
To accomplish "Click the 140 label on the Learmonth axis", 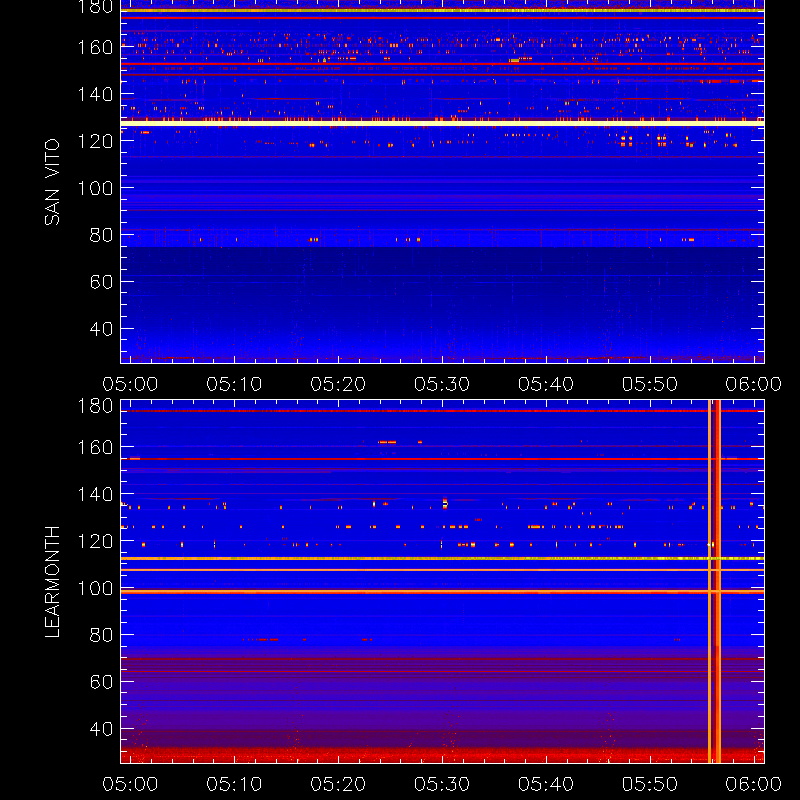I will point(95,494).
